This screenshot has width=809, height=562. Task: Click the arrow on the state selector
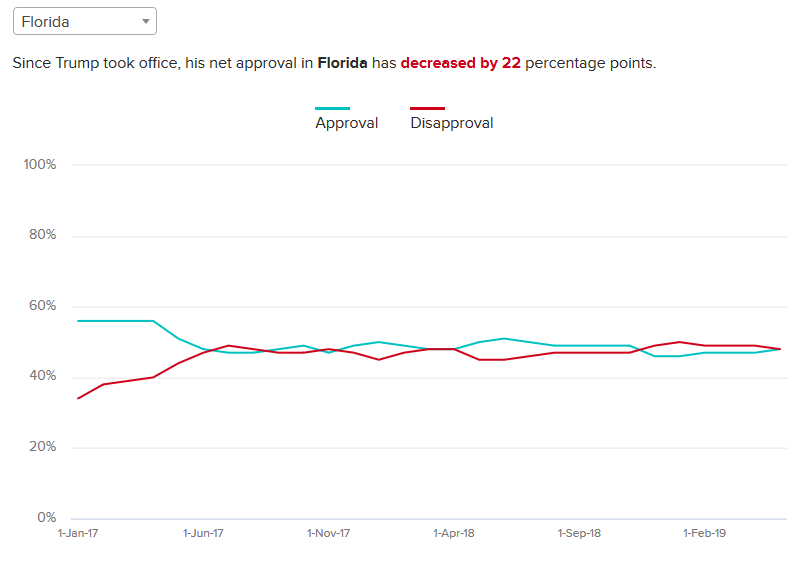[x=146, y=21]
